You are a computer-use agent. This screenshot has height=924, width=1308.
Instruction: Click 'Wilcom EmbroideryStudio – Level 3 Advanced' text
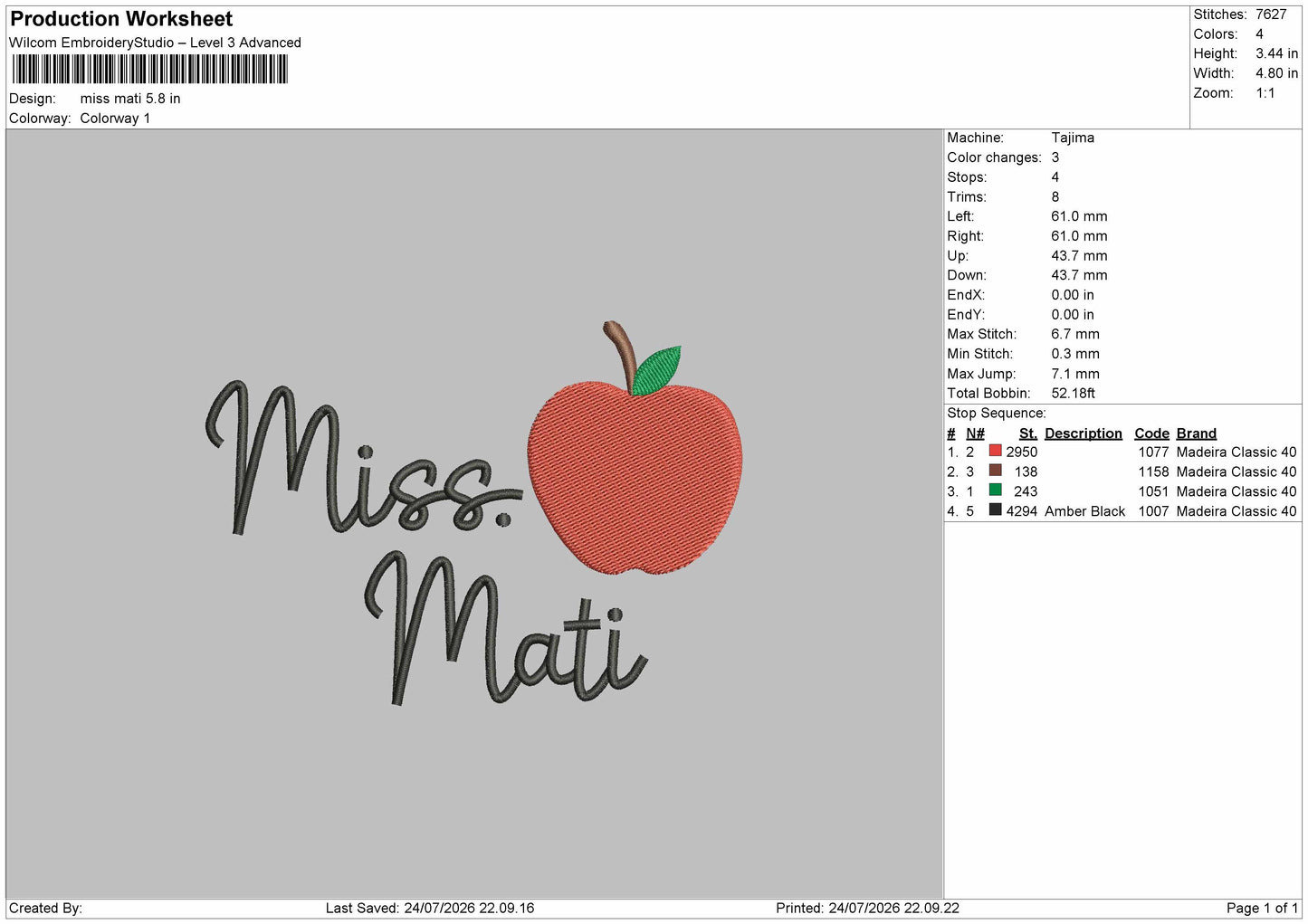click(x=155, y=43)
